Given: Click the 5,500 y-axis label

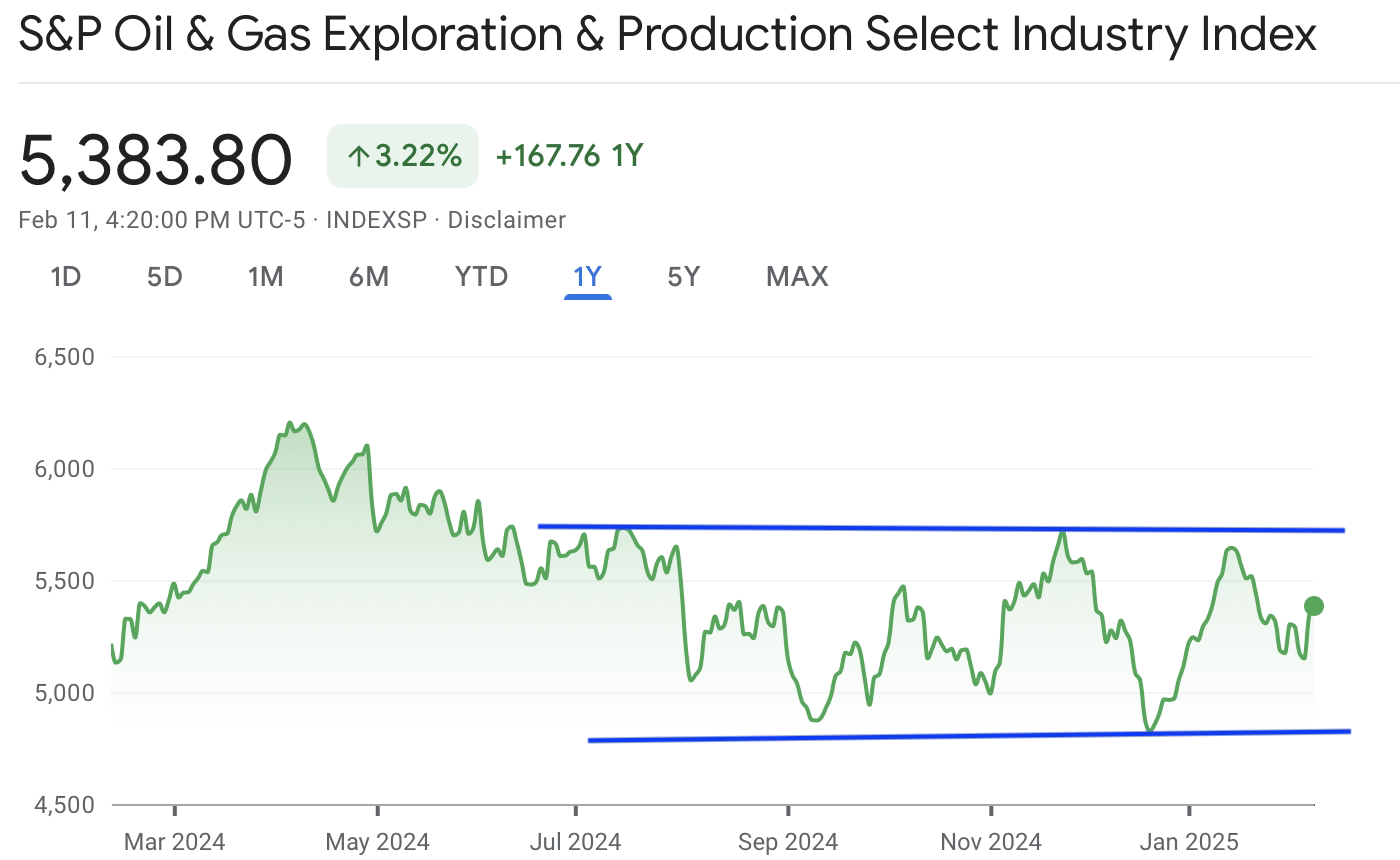Looking at the screenshot, I should point(64,581).
